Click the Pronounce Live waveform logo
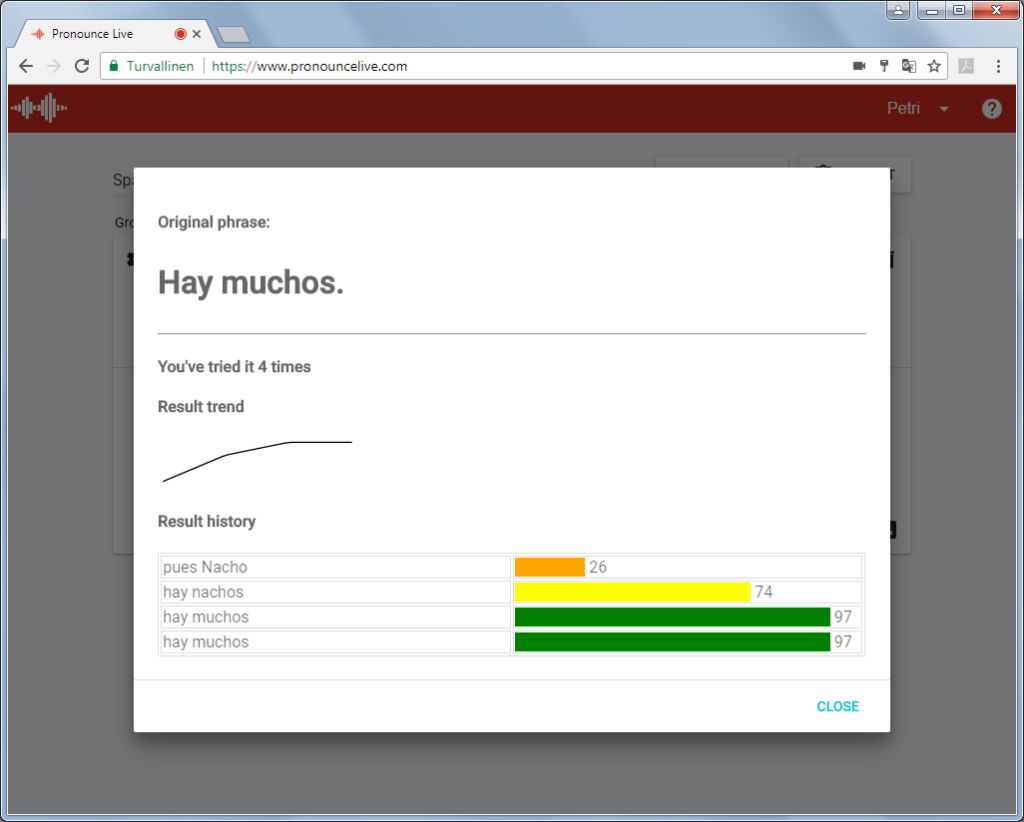 38,108
